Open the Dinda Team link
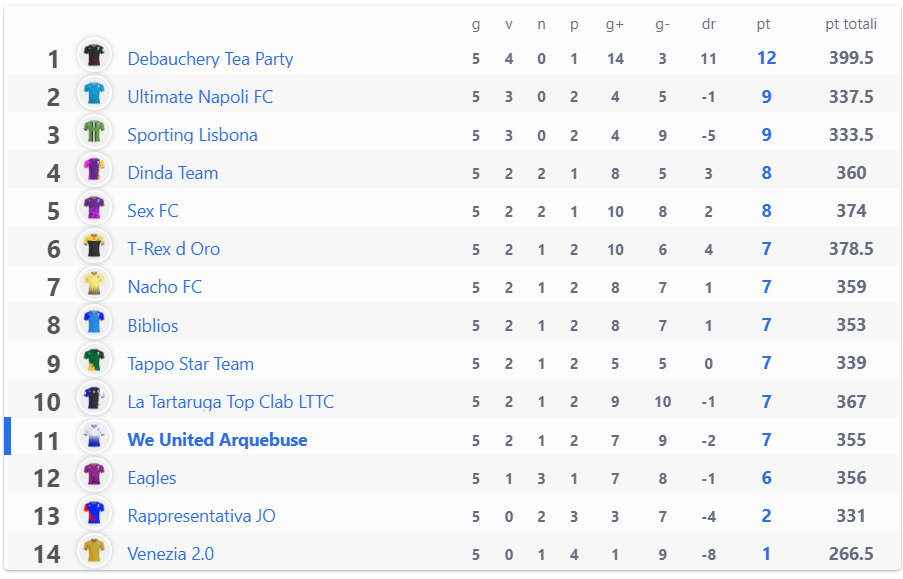The width and height of the screenshot is (903, 579). pyautogui.click(x=173, y=173)
